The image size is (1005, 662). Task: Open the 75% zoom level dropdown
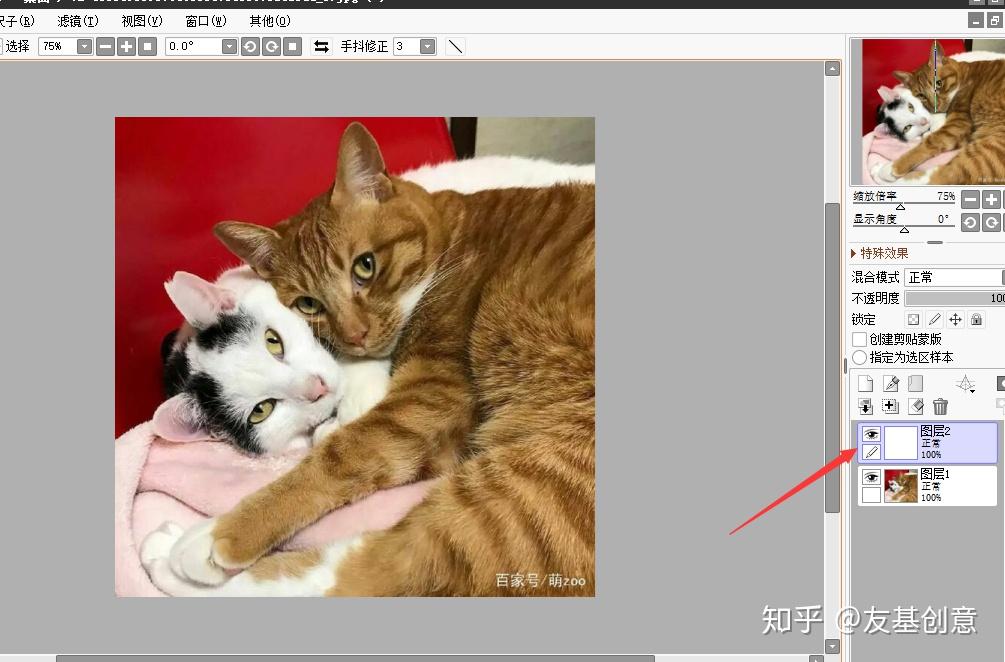(x=85, y=47)
